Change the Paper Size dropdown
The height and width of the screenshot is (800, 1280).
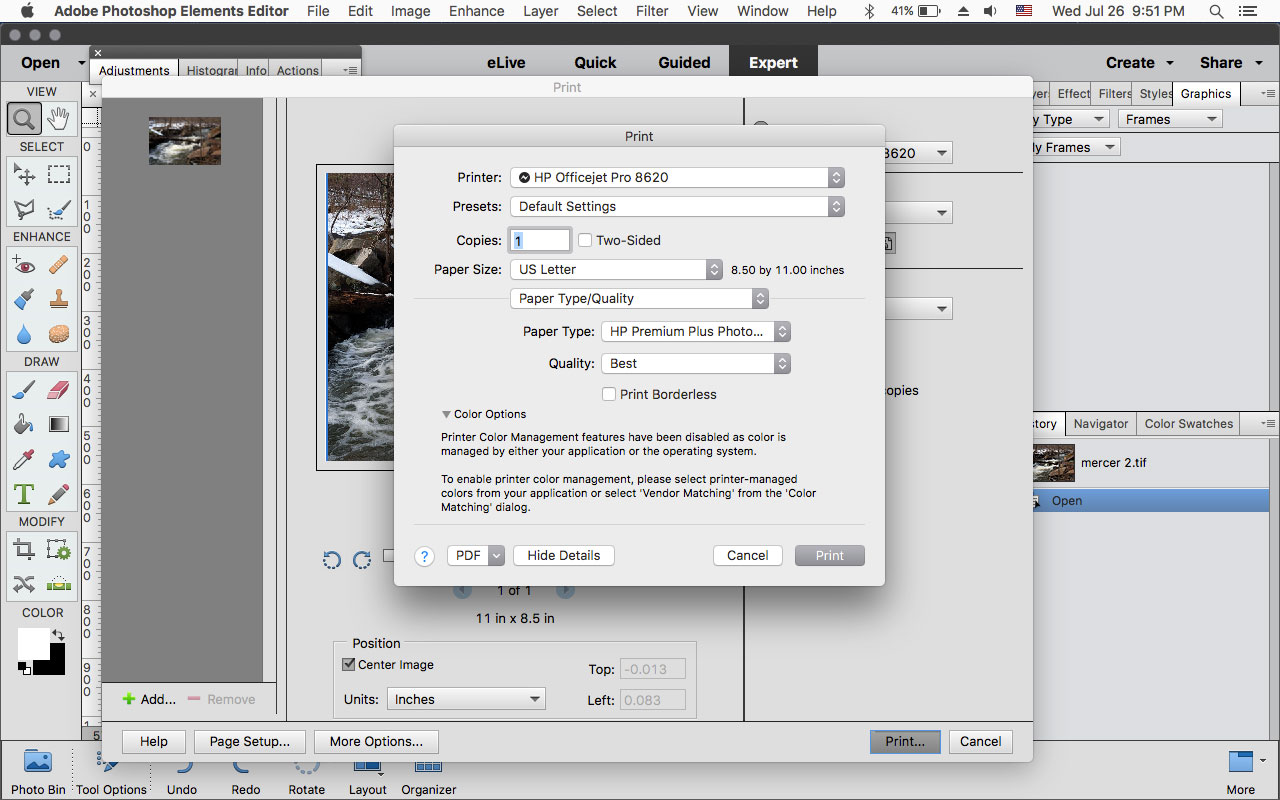point(616,269)
